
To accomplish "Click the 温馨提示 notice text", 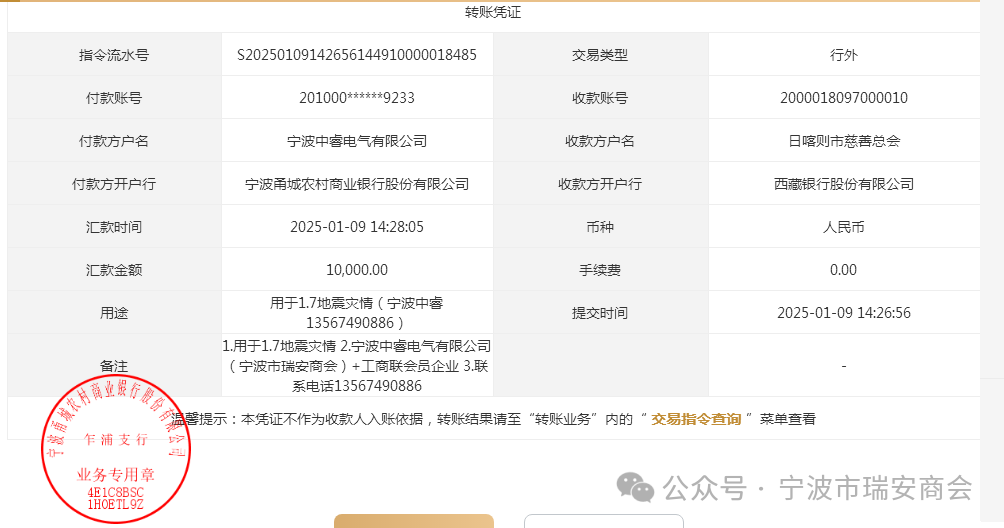I will click(493, 419).
